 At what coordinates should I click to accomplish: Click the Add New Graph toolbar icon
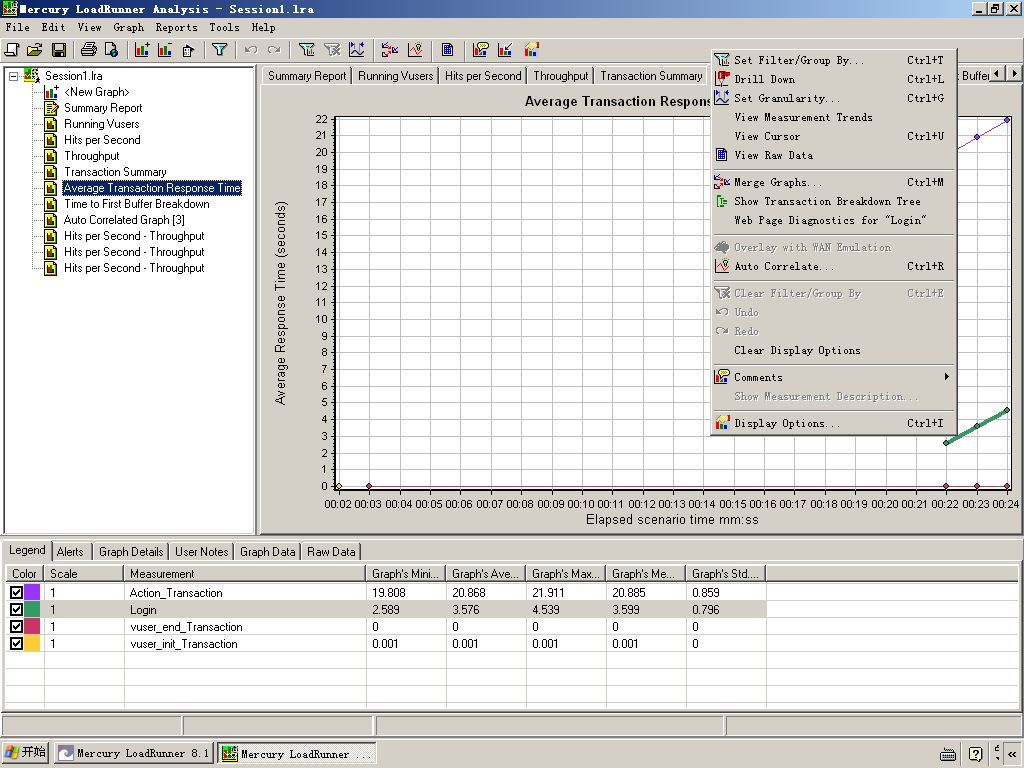pos(142,50)
